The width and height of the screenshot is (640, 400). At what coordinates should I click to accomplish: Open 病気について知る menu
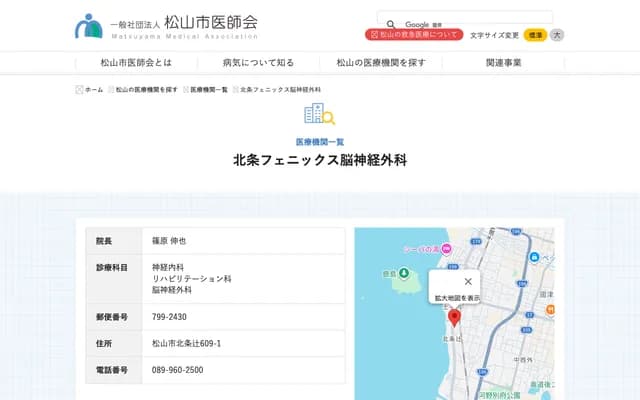[x=258, y=62]
